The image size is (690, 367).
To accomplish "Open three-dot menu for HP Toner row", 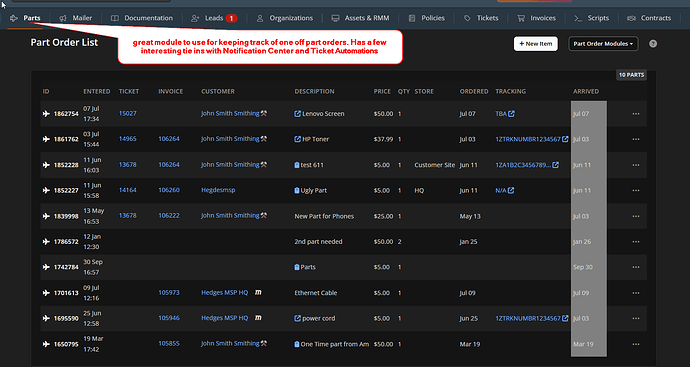I will 636,139.
